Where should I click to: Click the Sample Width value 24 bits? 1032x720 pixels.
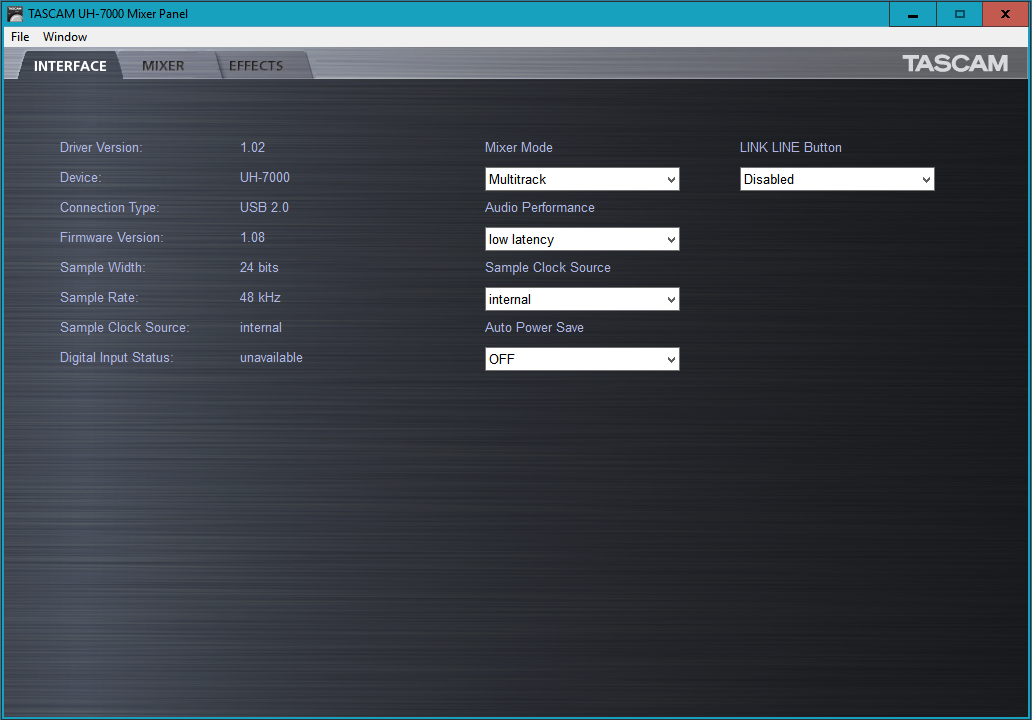(259, 267)
